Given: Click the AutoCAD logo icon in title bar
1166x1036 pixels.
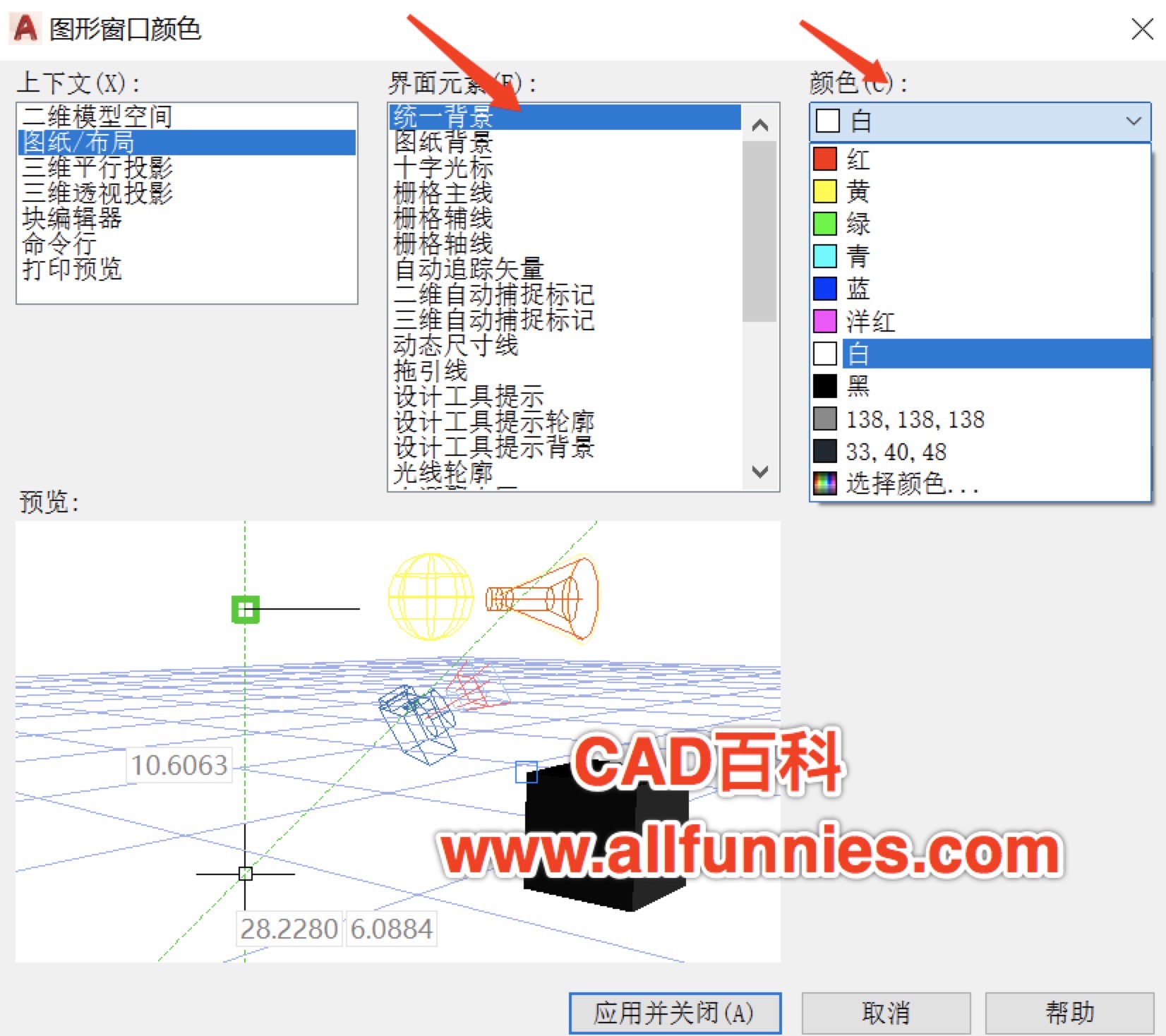Looking at the screenshot, I should tap(25, 28).
